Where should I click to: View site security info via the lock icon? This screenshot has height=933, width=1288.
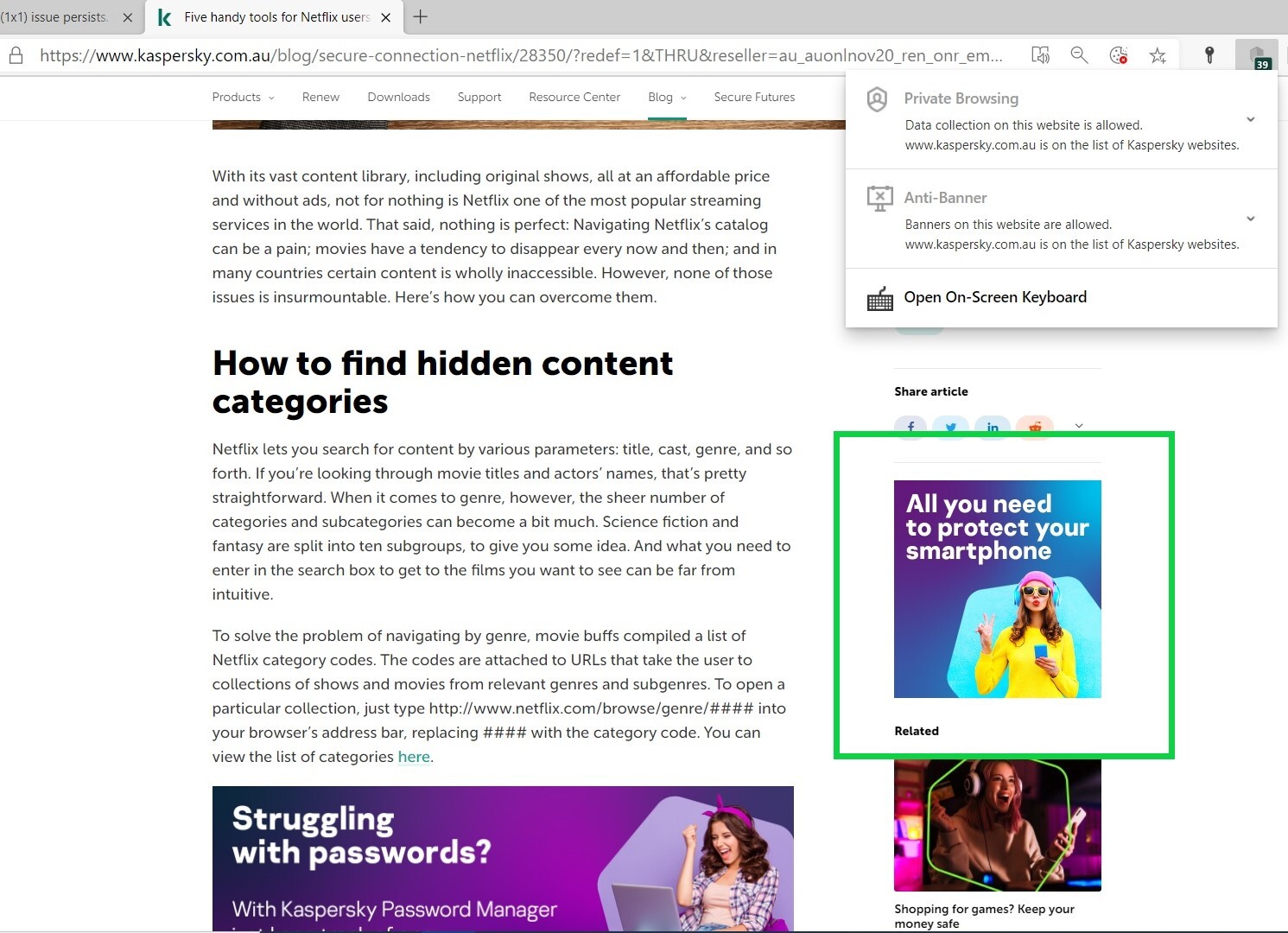[16, 55]
